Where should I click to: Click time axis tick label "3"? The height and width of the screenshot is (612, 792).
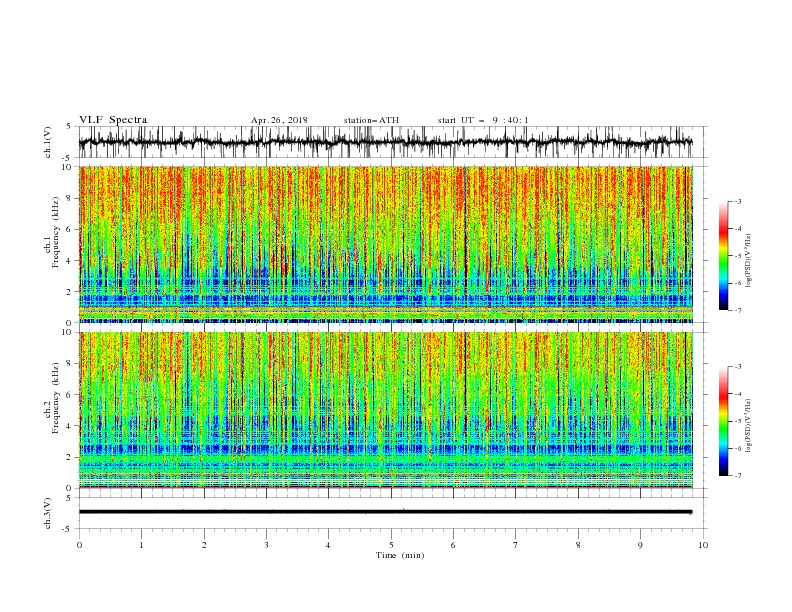pos(266,545)
